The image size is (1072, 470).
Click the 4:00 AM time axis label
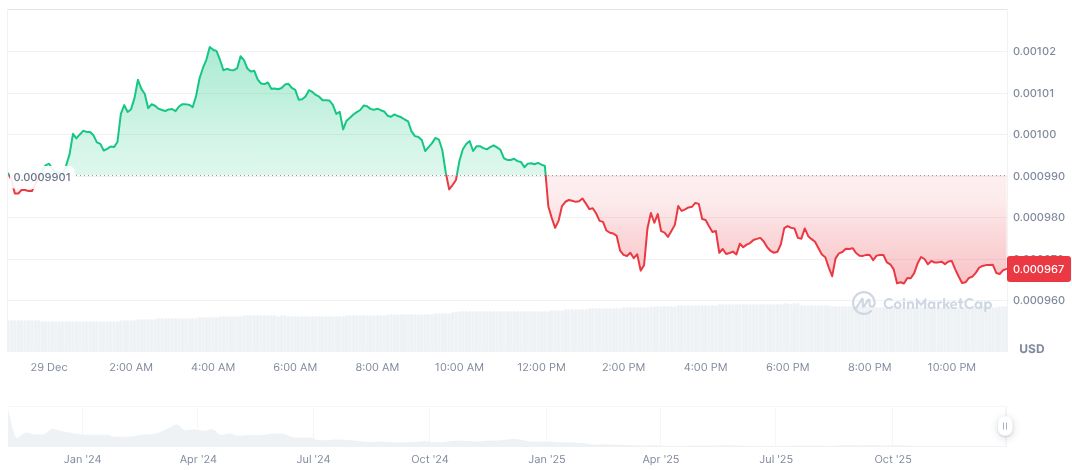tap(213, 367)
